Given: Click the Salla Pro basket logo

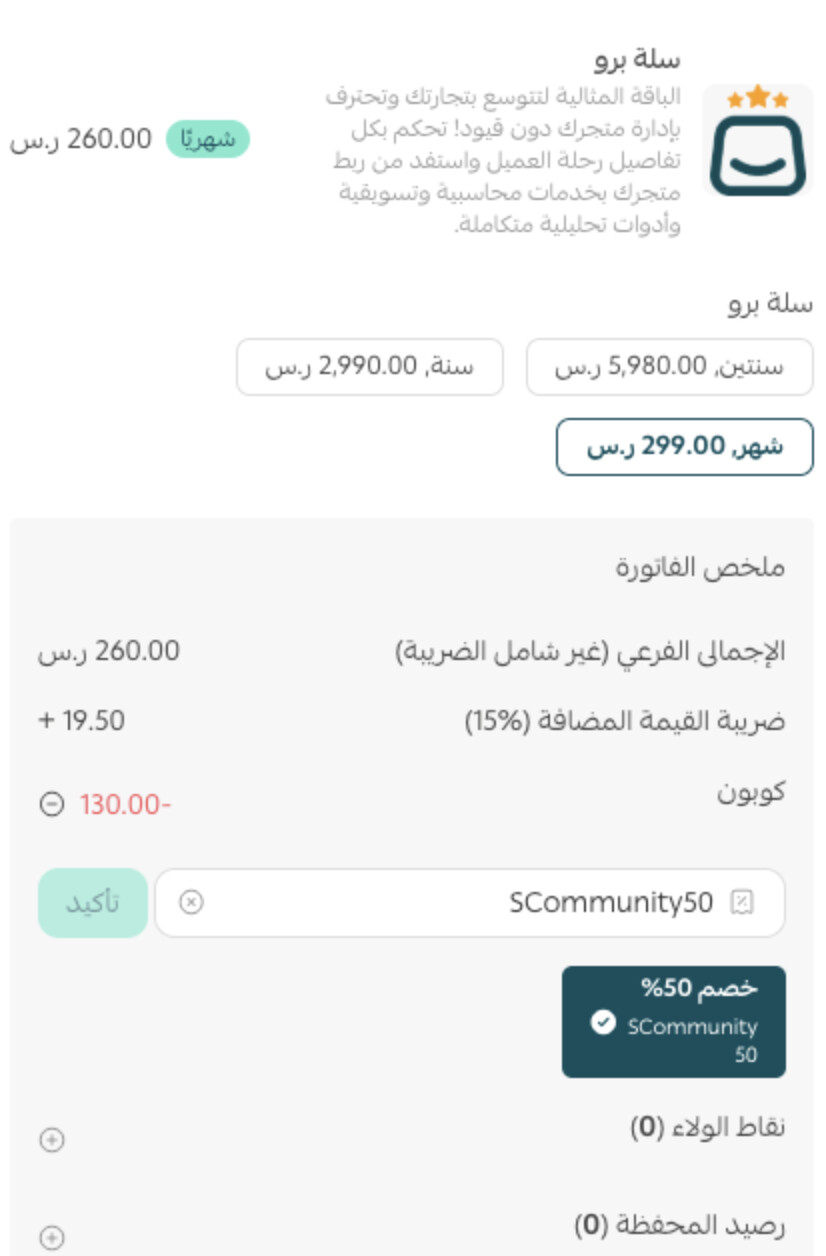Looking at the screenshot, I should (757, 142).
